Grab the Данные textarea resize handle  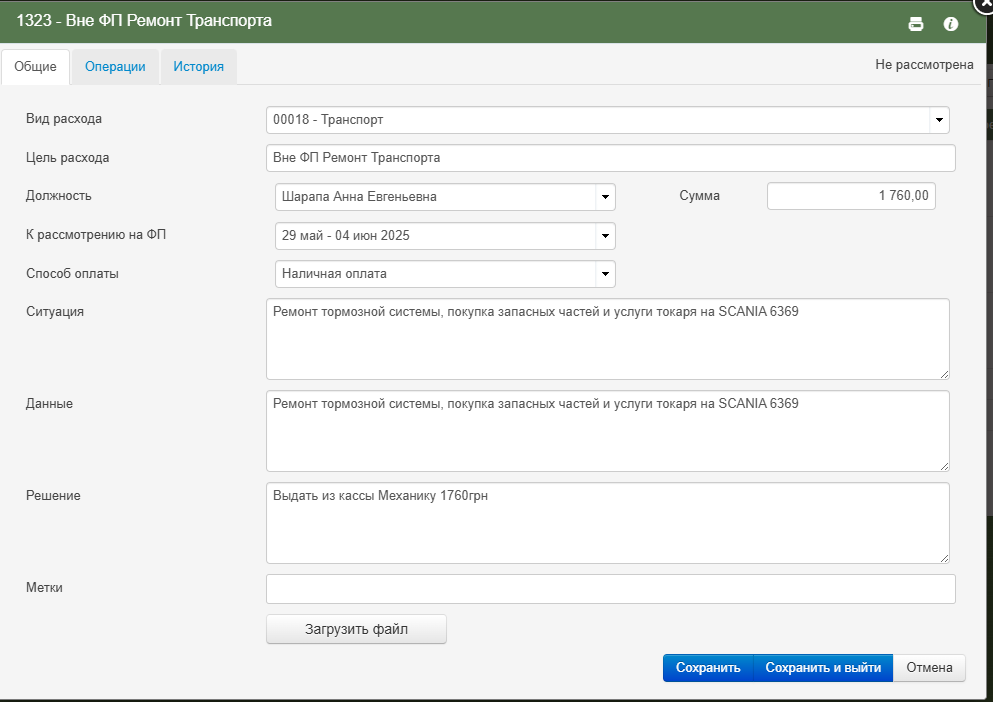pyautogui.click(x=944, y=466)
